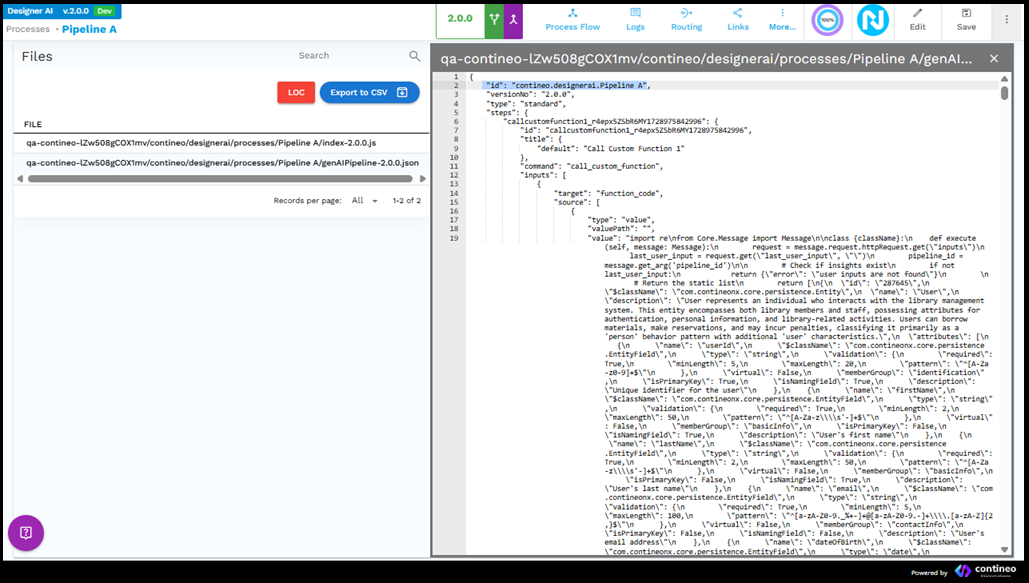The width and height of the screenshot is (1029, 583).
Task: Expand the More... toolbar menu
Action: click(782, 19)
